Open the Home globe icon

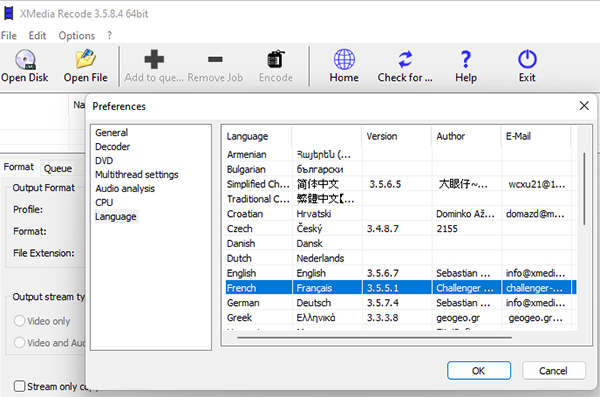(x=344, y=59)
